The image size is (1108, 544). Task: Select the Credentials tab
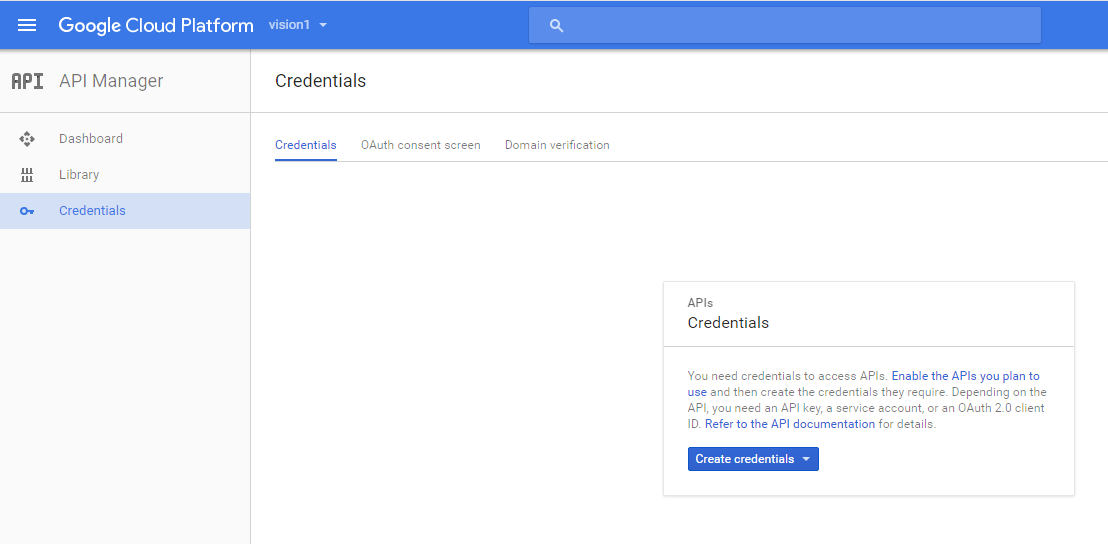tap(305, 145)
